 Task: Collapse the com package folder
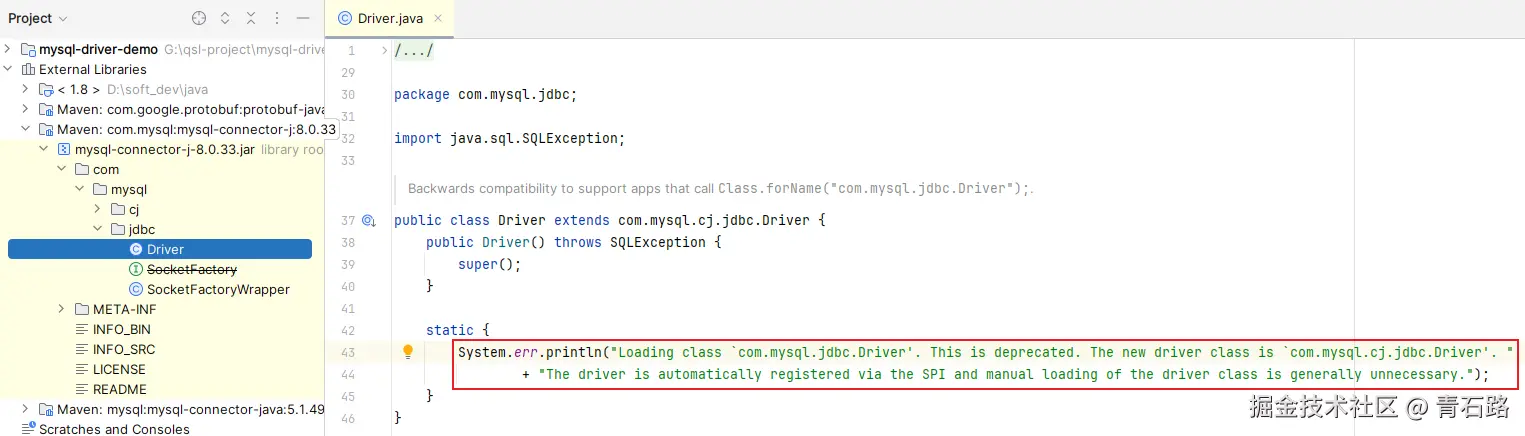pos(62,169)
